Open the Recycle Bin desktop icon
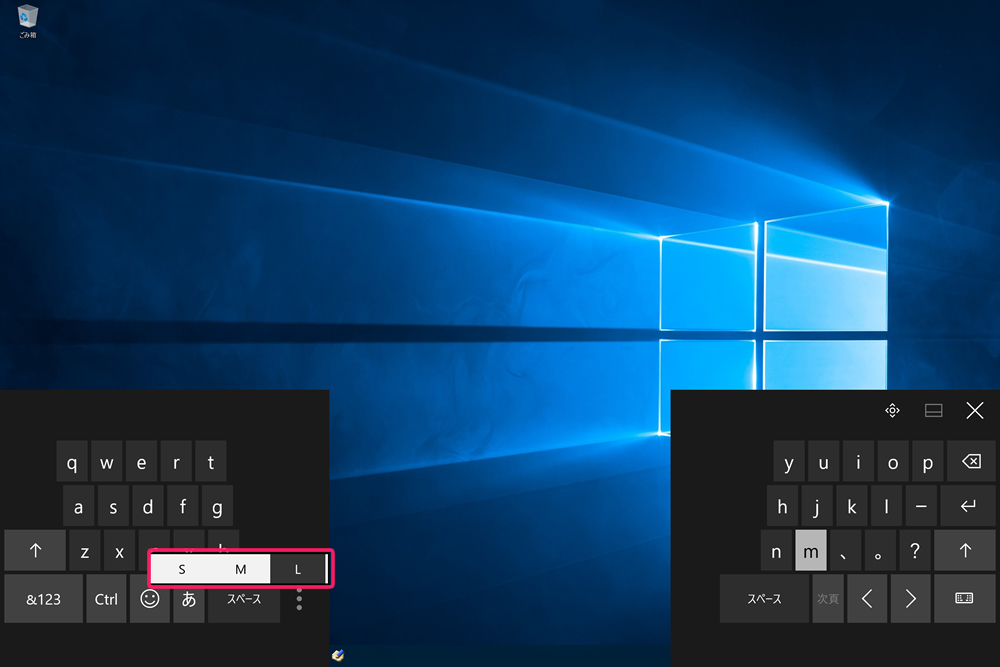Screen dimensions: 1000x667 tap(27, 21)
